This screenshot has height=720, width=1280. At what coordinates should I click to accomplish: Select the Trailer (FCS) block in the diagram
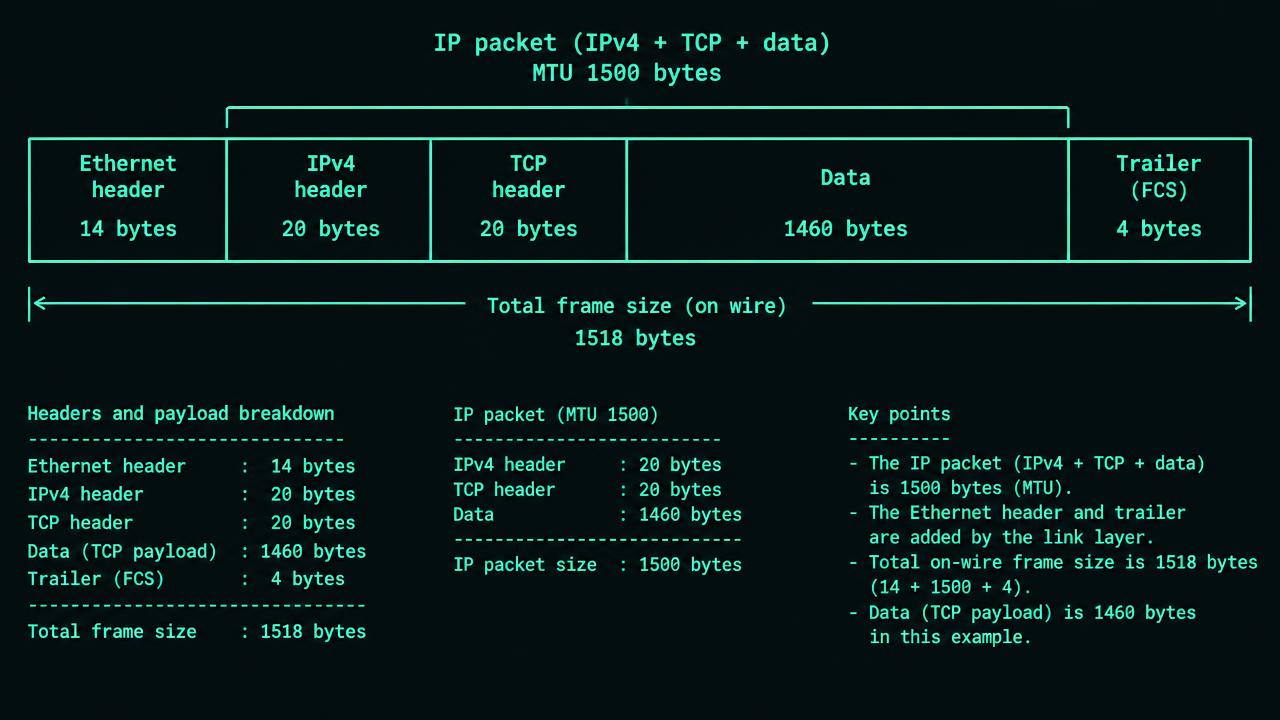(1160, 200)
